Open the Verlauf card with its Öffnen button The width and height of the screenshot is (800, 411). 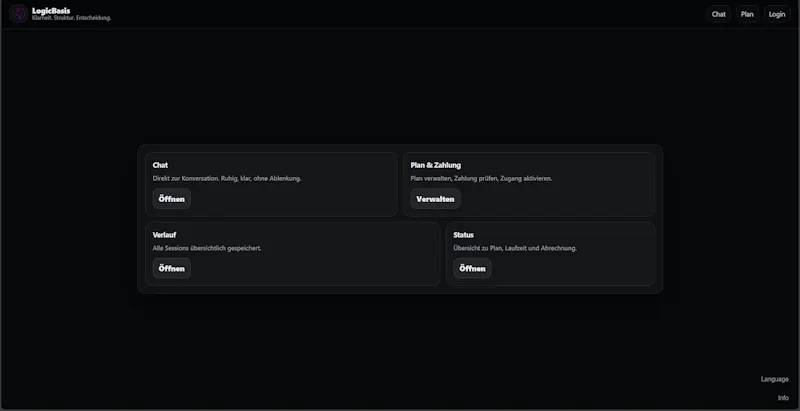171,268
